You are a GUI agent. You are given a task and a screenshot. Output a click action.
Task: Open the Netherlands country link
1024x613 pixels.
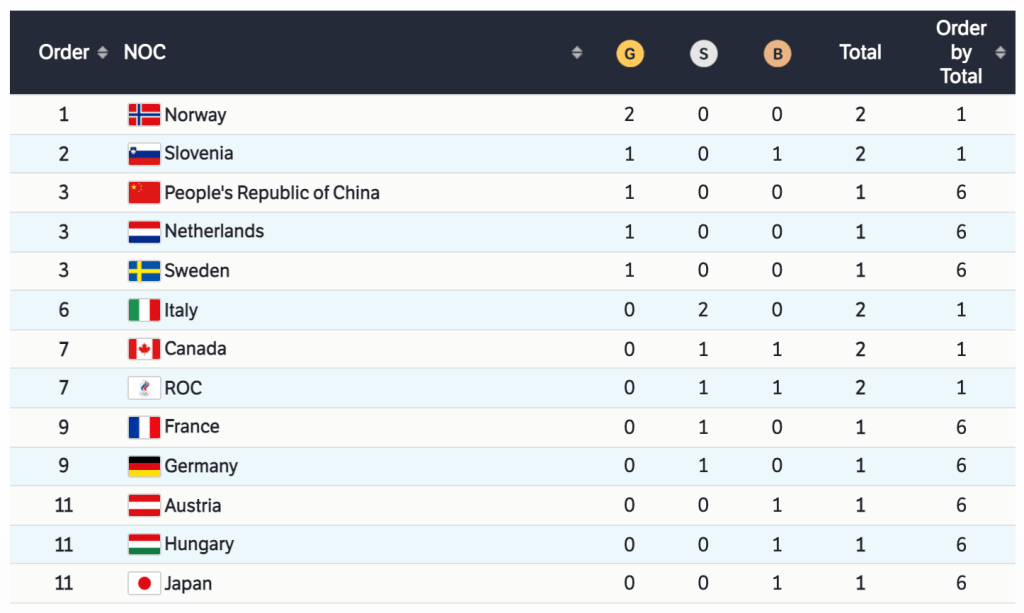[x=214, y=231]
